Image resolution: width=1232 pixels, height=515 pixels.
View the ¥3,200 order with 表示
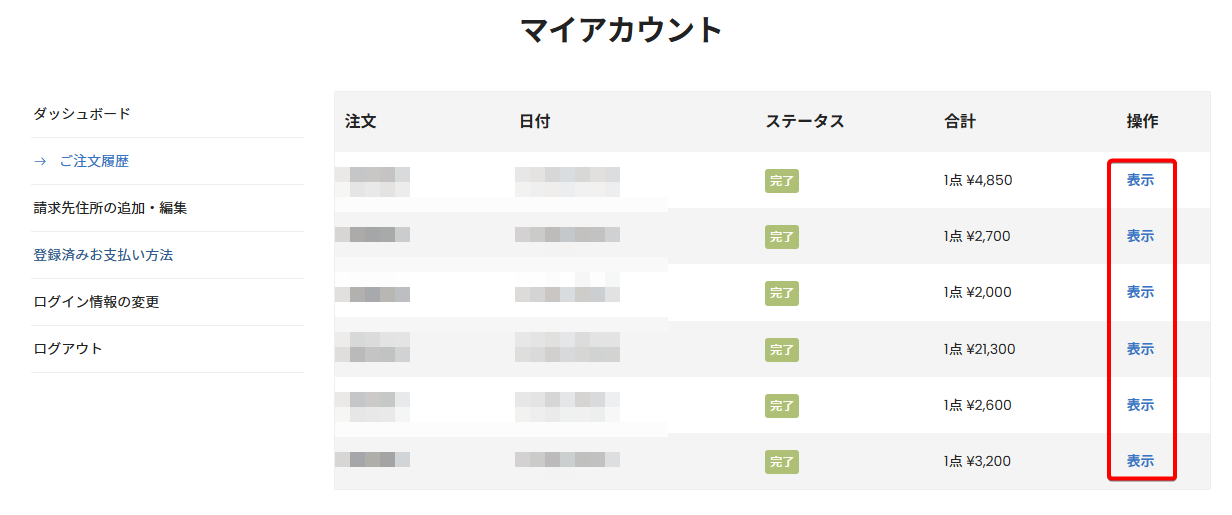click(1140, 461)
